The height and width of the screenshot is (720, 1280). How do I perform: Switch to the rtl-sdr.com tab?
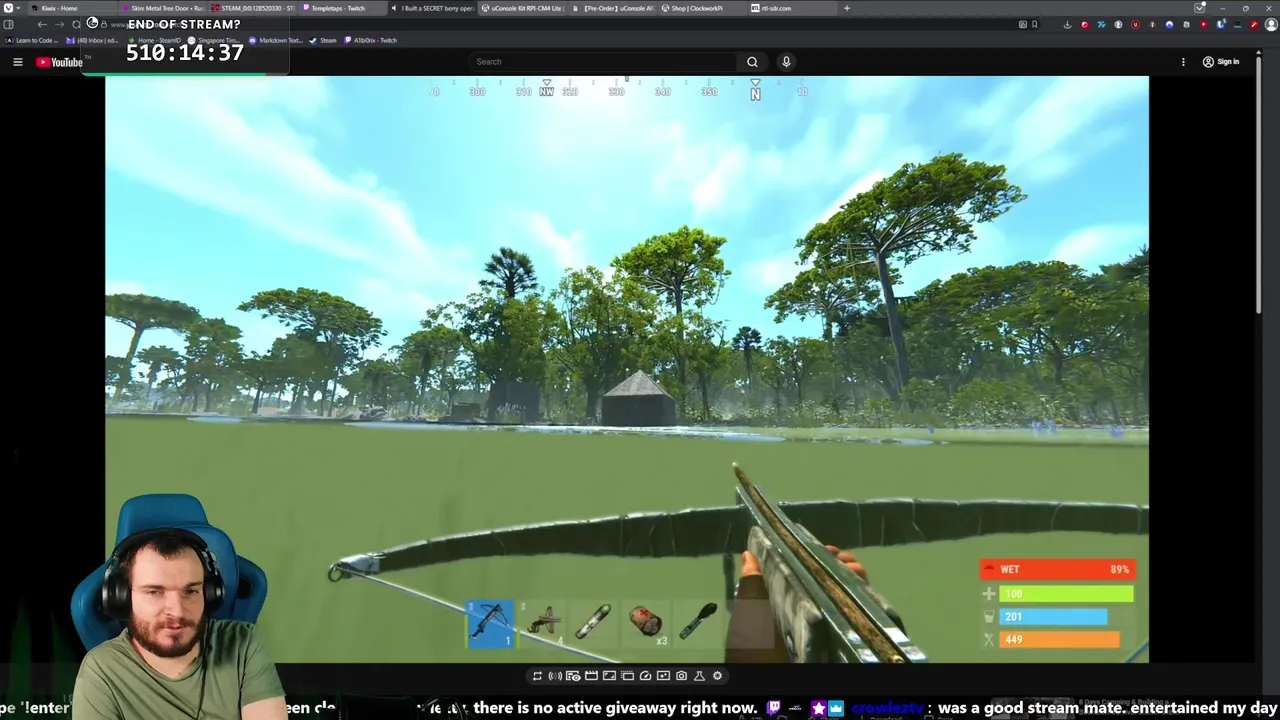(792, 8)
